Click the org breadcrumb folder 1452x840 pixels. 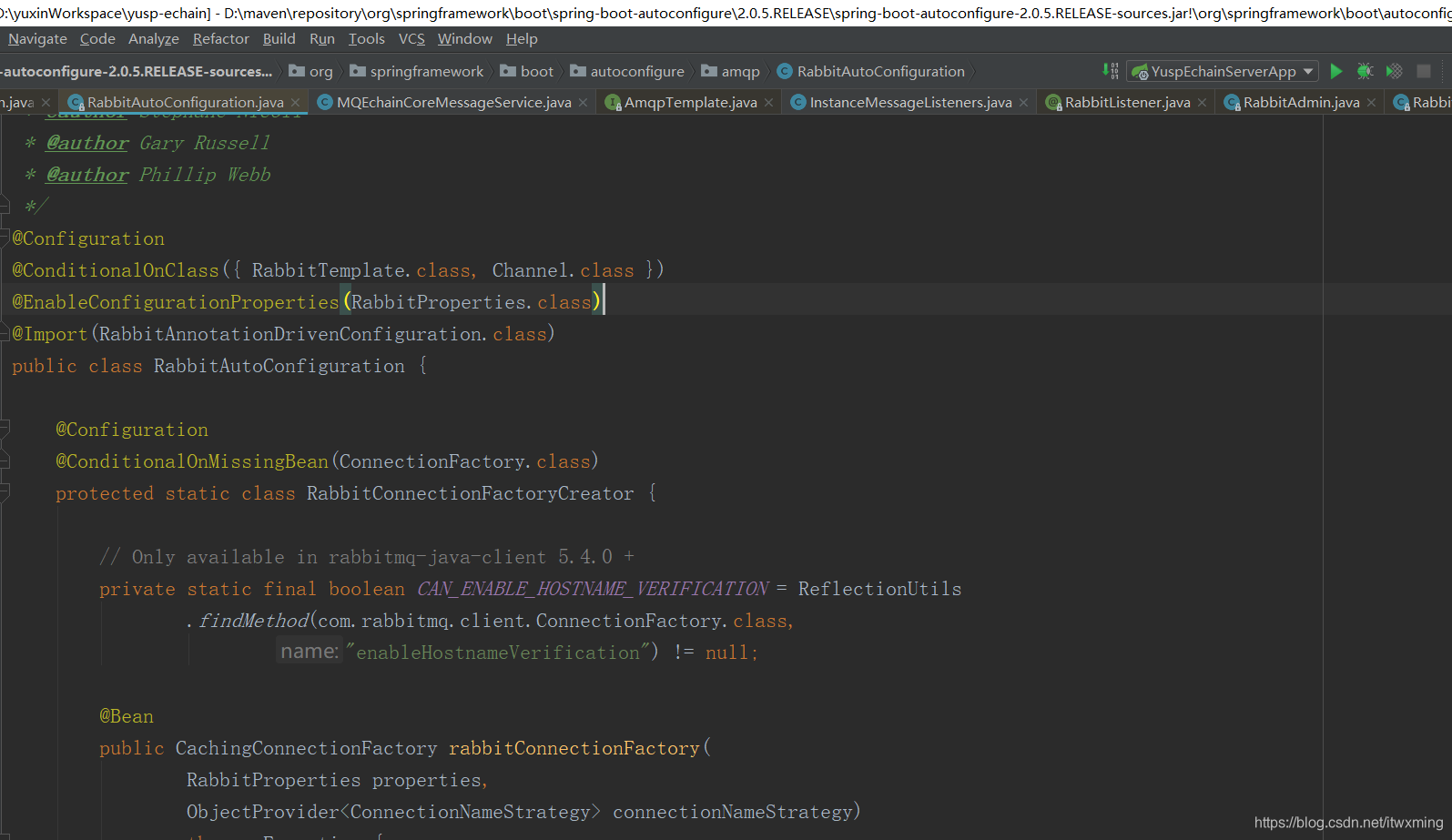[x=311, y=71]
